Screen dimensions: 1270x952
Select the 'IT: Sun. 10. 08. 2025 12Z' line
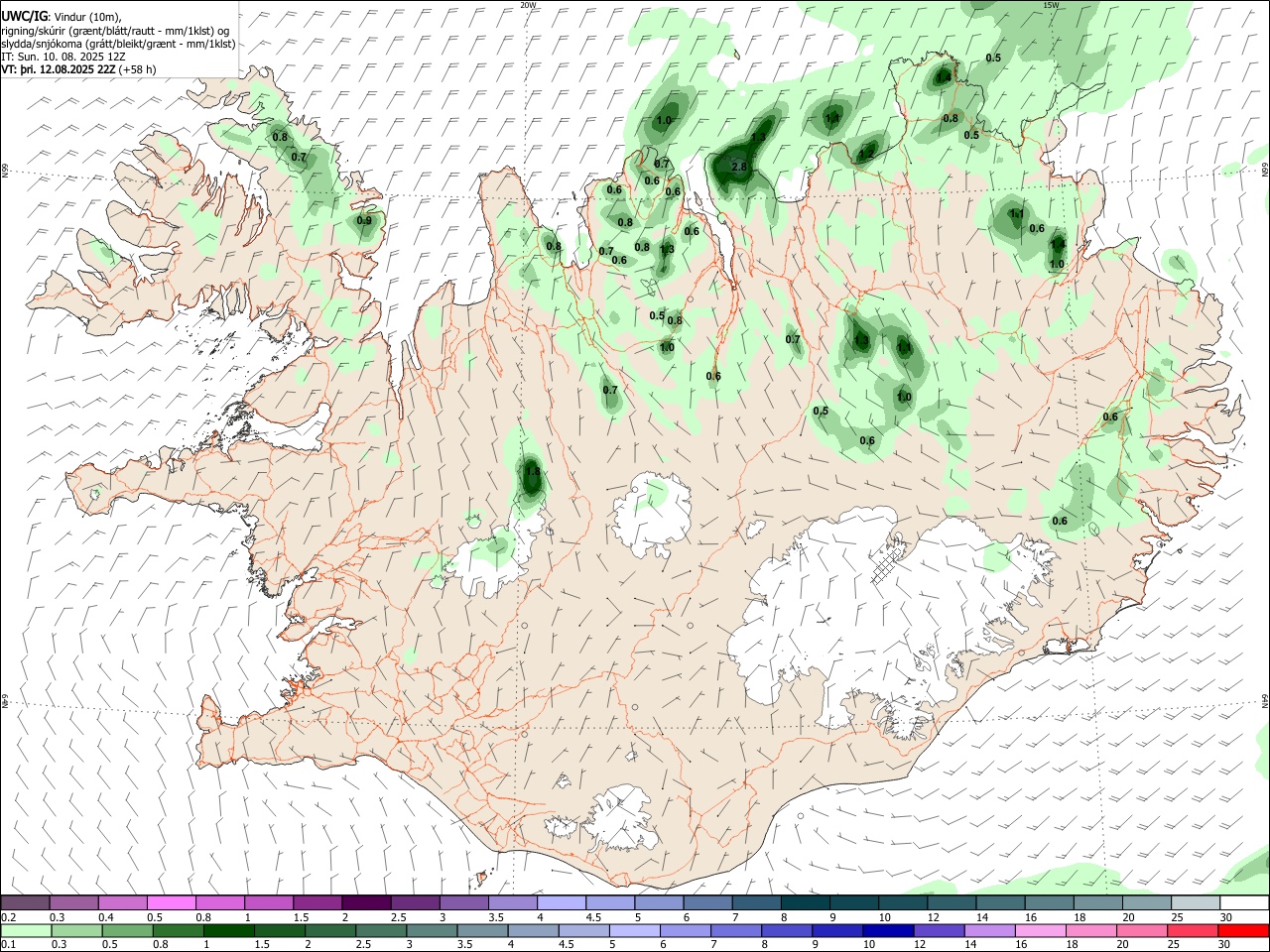(63, 58)
